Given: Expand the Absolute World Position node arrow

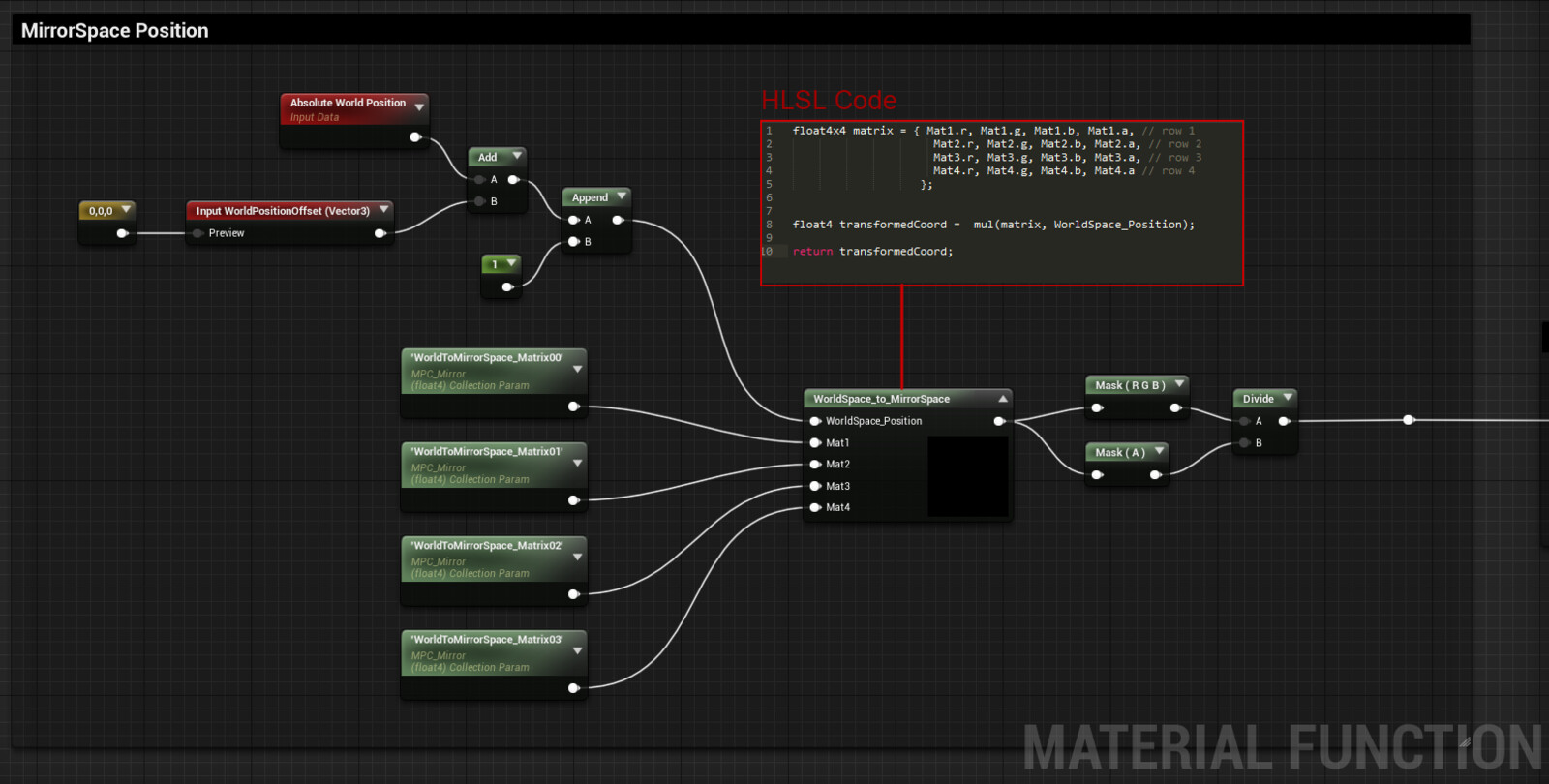Looking at the screenshot, I should tap(419, 107).
